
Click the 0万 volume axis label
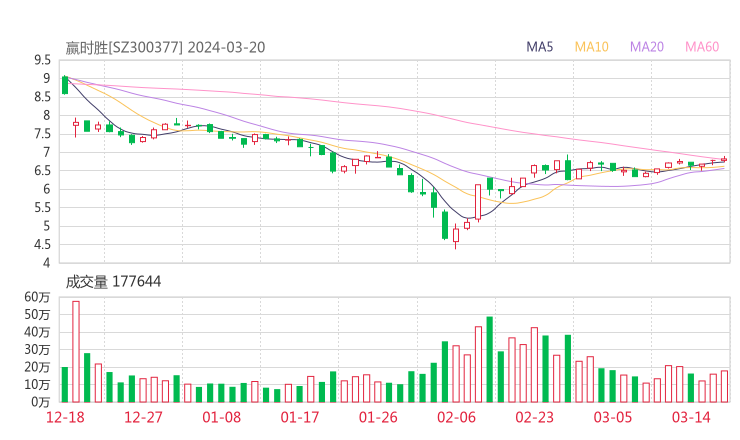[x=41, y=402]
